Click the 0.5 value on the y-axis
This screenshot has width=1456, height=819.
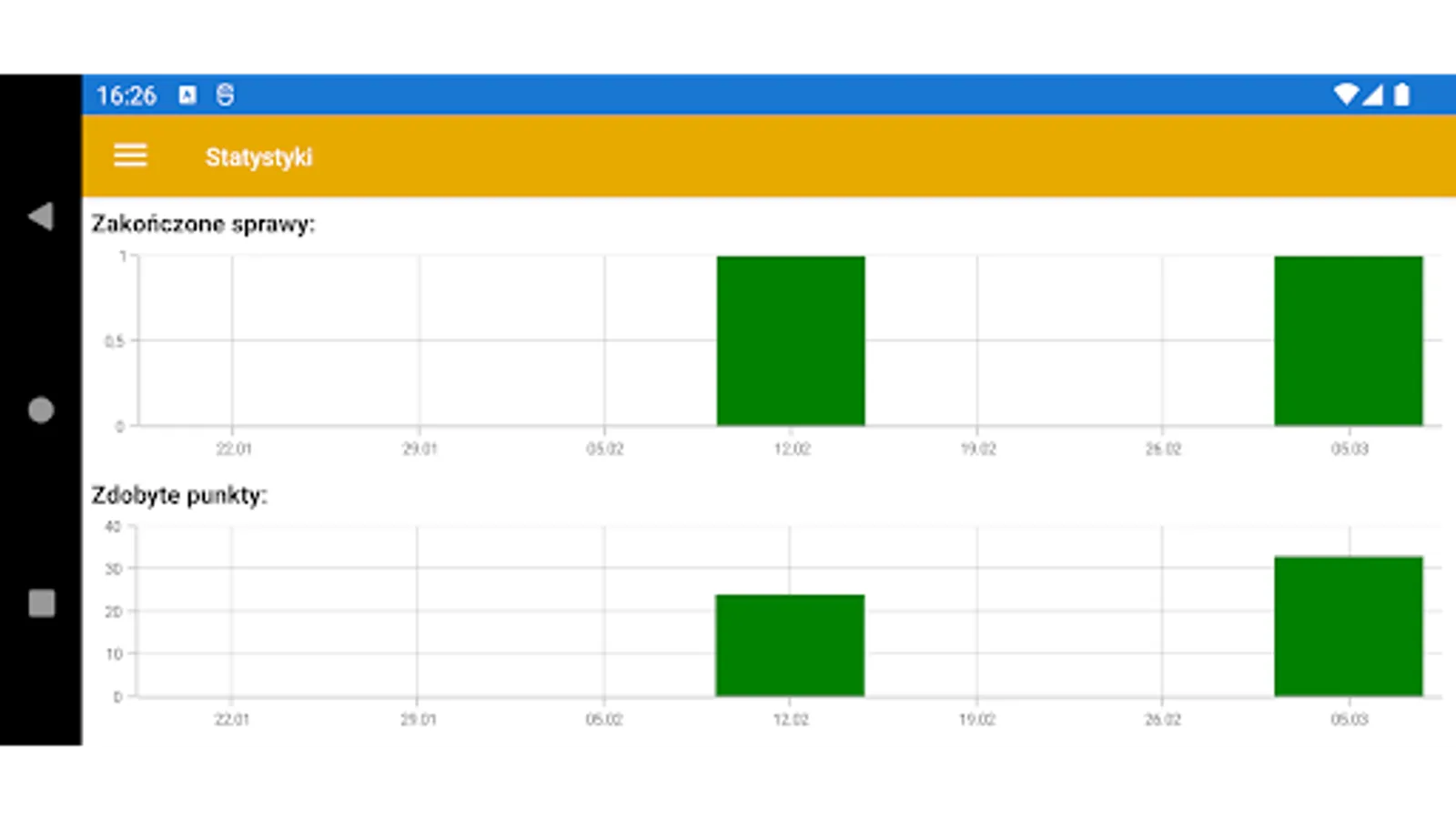pyautogui.click(x=113, y=339)
